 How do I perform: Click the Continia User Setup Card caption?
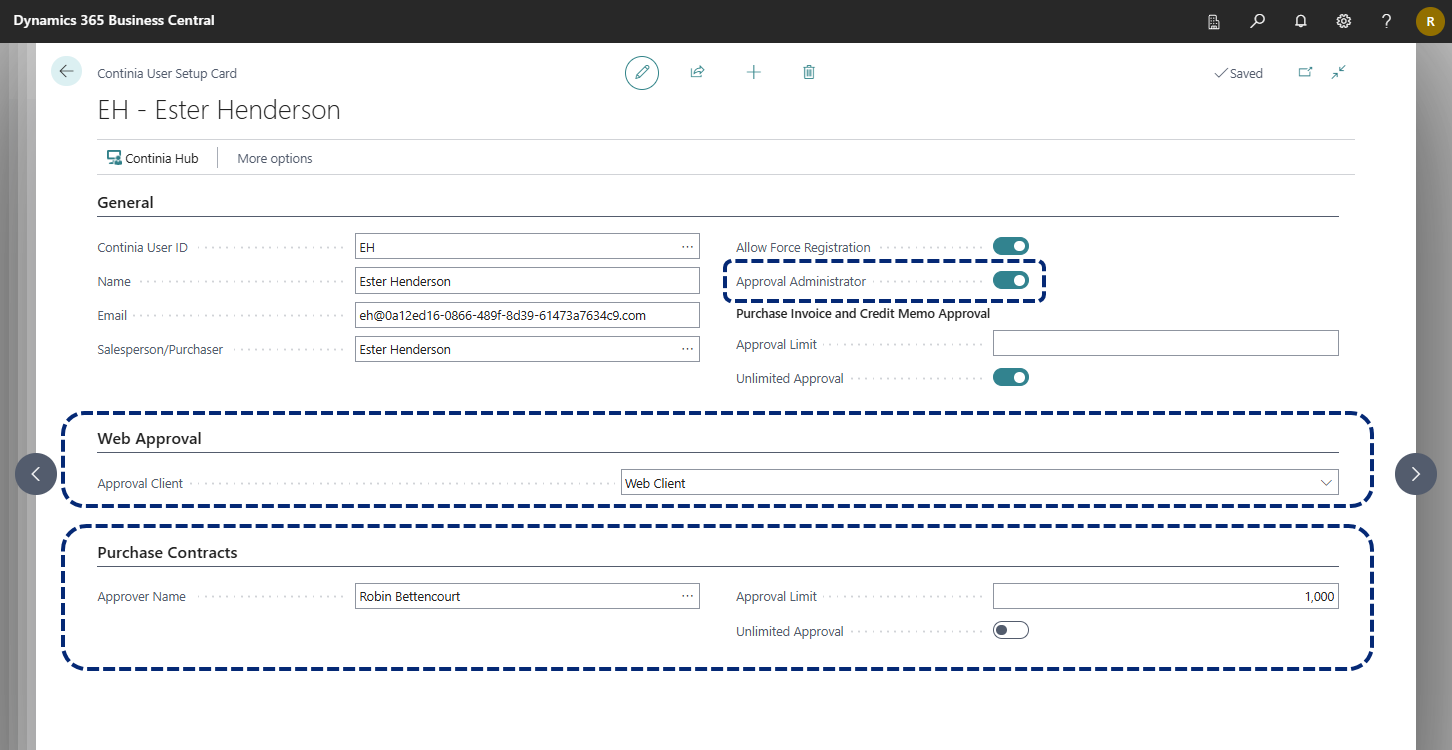[167, 73]
